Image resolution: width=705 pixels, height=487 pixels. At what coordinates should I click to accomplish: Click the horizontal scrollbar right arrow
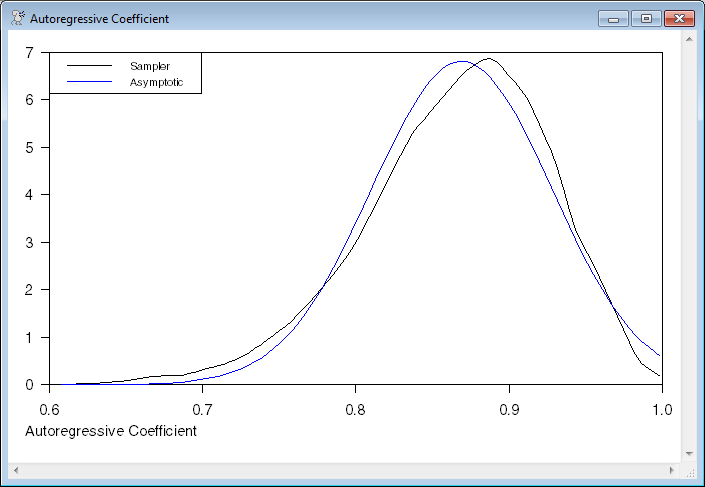coord(672,469)
